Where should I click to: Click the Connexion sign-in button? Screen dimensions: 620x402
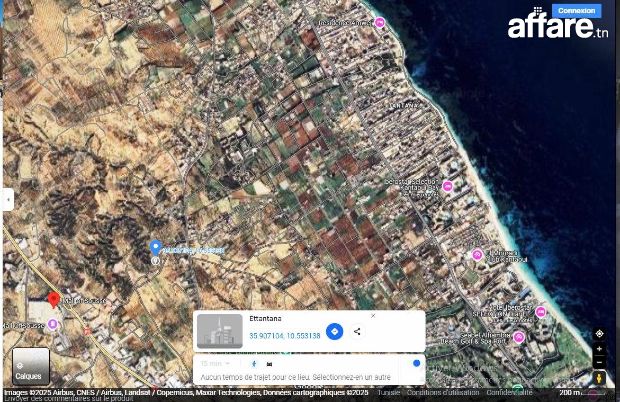(576, 10)
